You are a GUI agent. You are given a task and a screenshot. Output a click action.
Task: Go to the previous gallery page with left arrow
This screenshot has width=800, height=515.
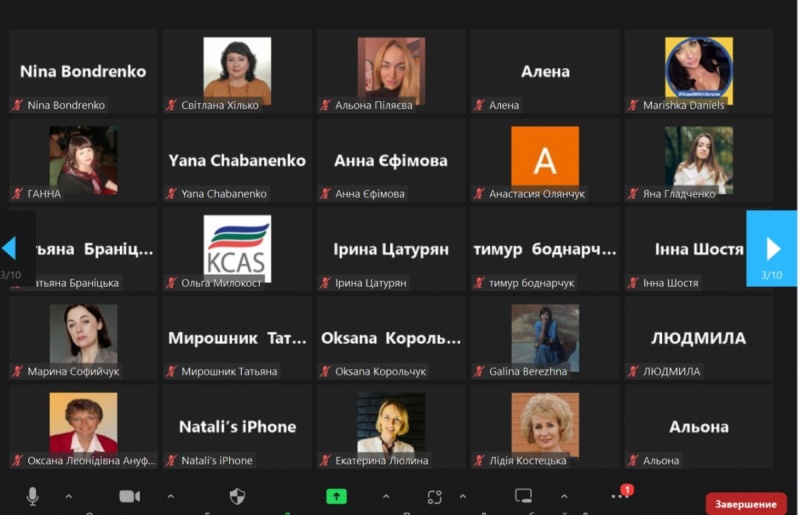(x=10, y=248)
